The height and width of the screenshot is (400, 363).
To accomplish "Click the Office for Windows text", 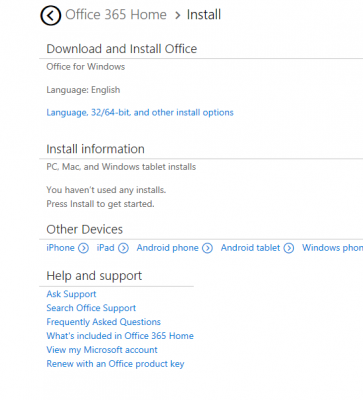I will point(86,67).
